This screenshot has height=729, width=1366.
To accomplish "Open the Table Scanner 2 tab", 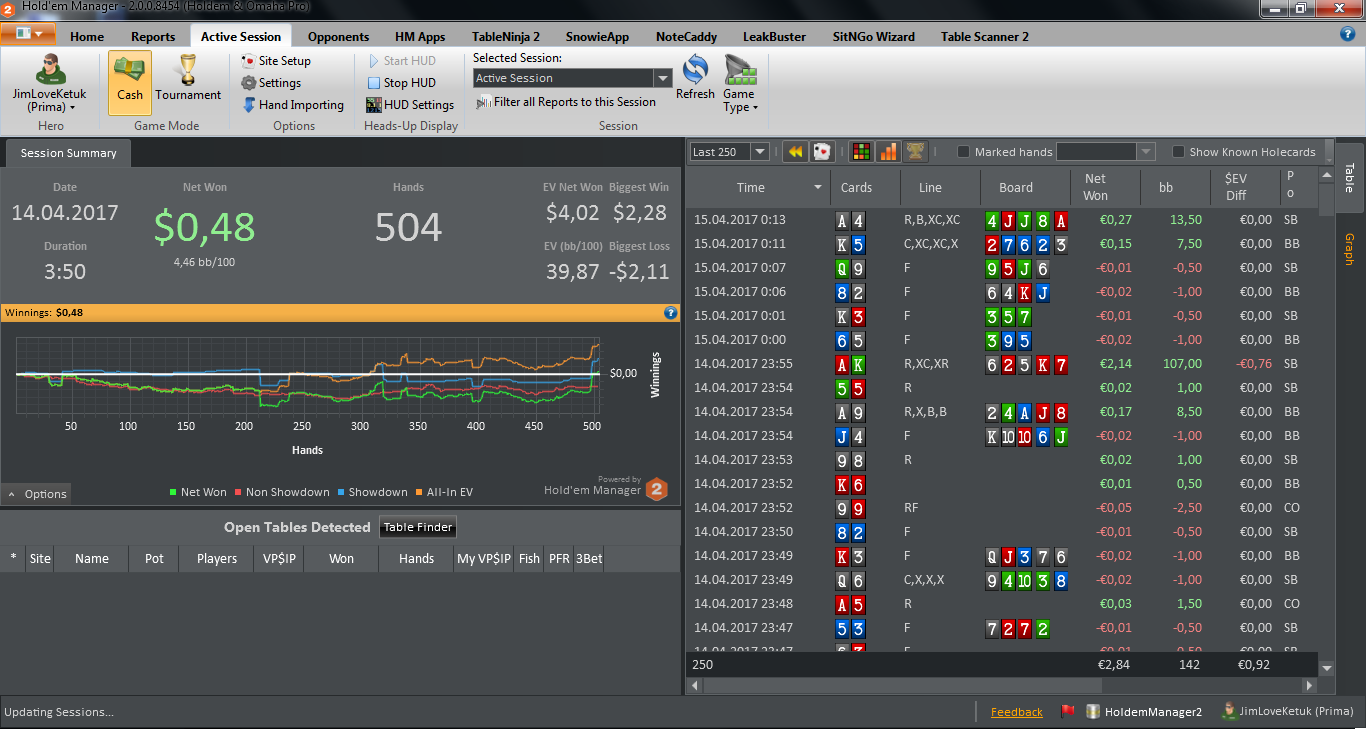I will click(x=985, y=37).
